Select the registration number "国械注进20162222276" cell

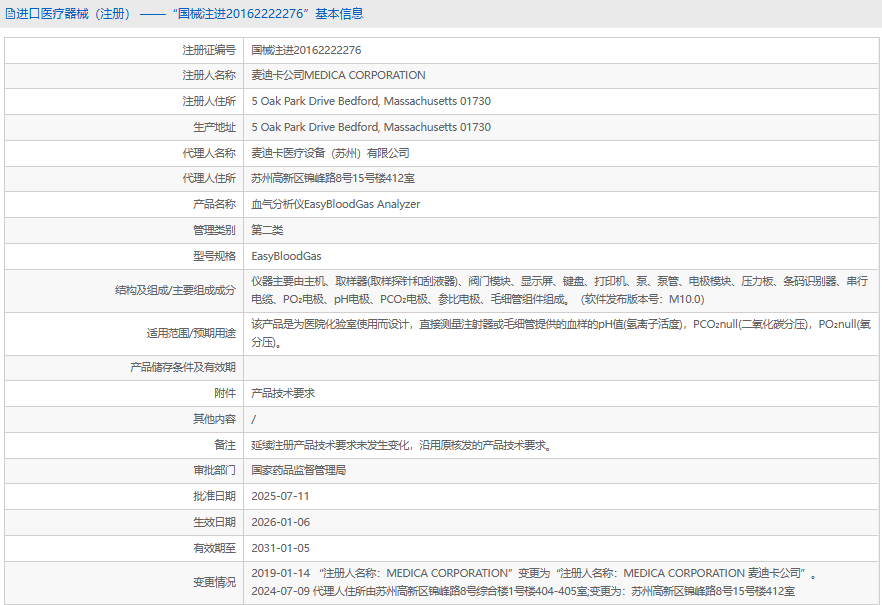pos(307,50)
